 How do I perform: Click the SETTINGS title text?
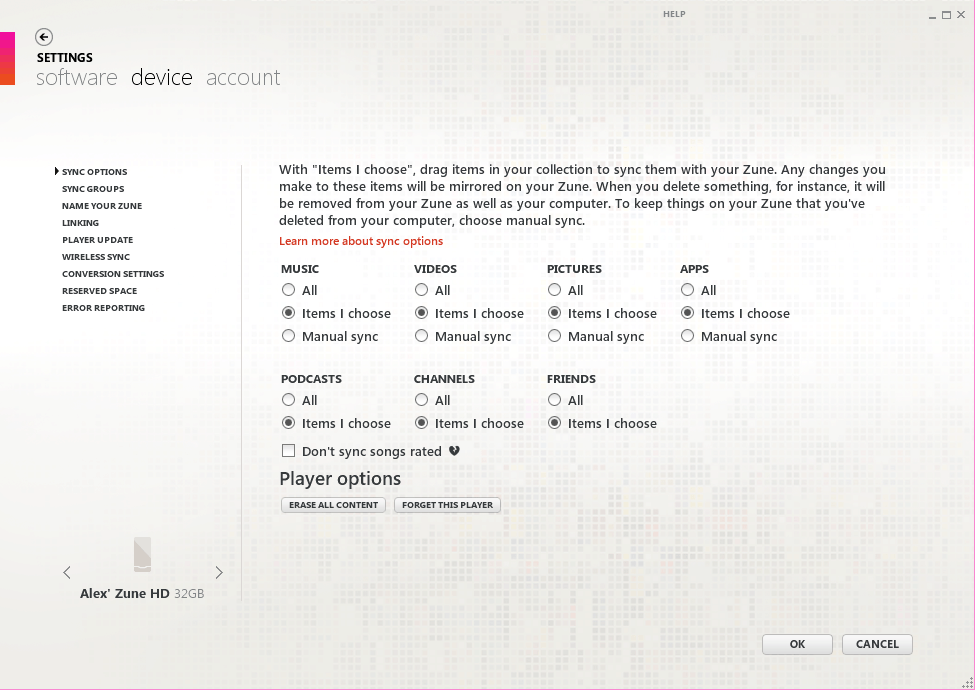65,58
